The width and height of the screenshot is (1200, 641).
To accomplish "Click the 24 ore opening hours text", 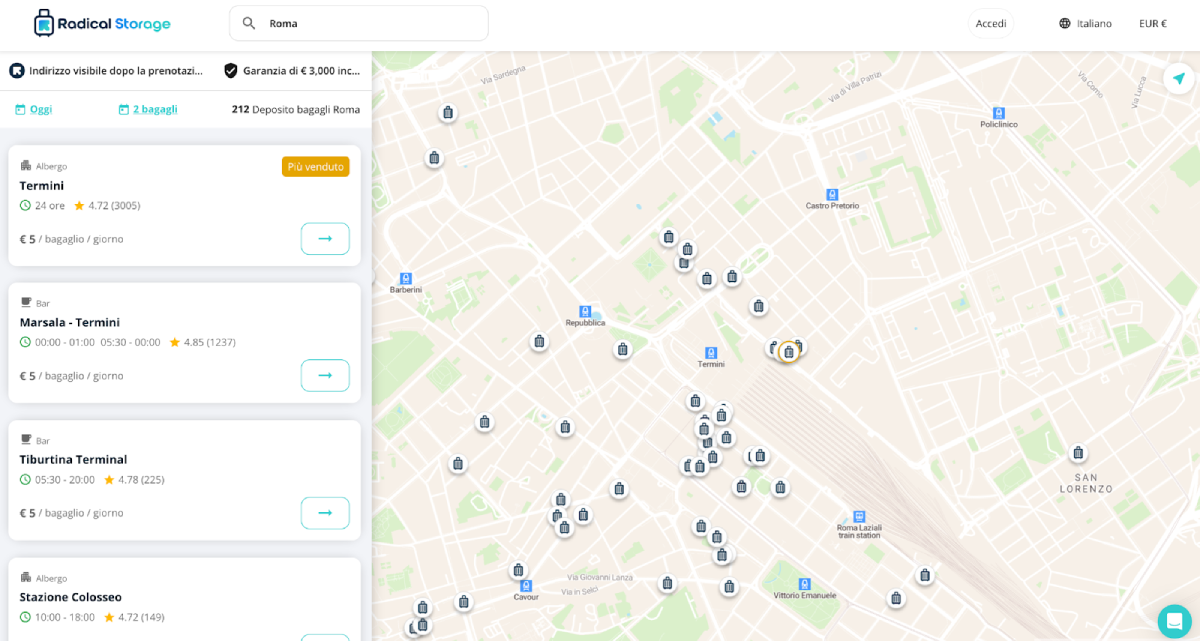I will click(50, 206).
